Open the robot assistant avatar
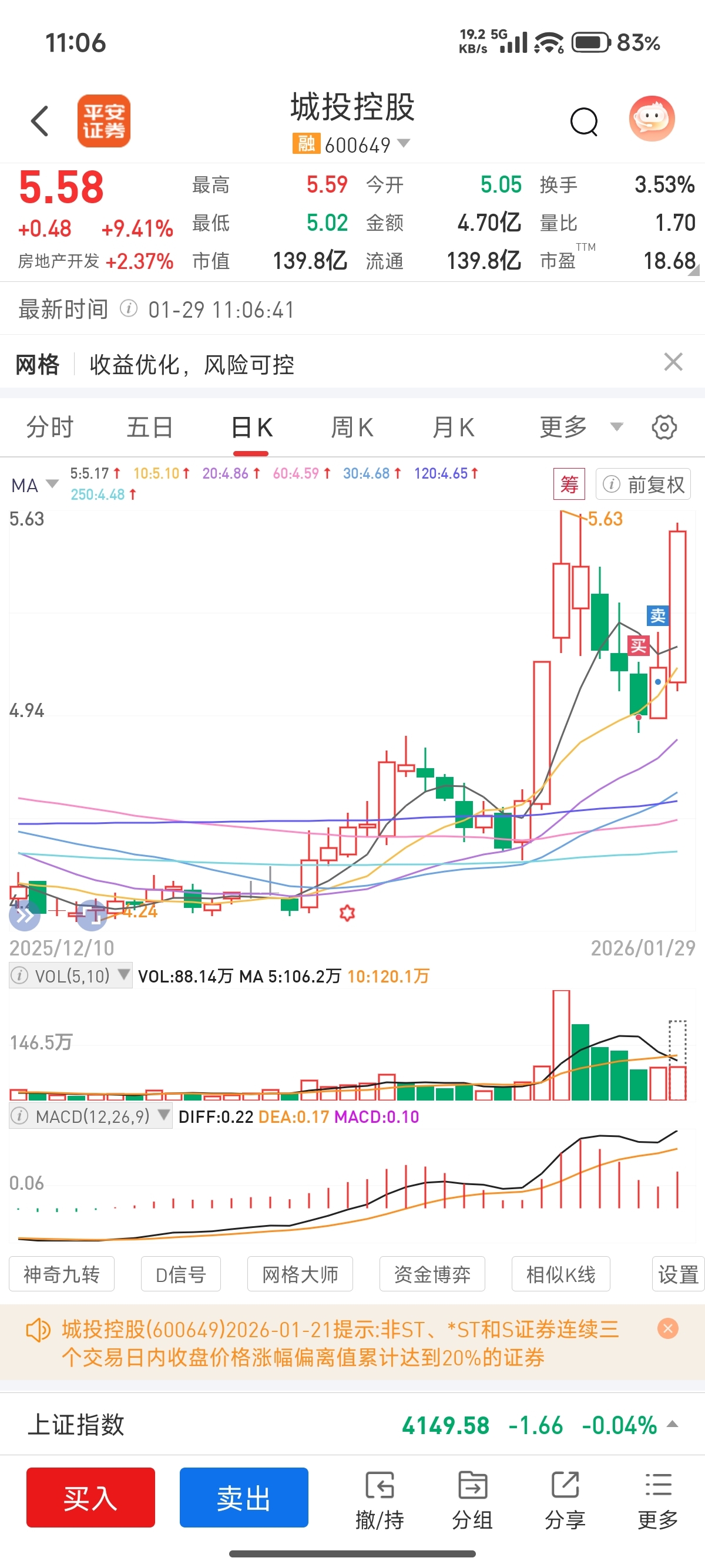Screen dimensions: 705x1568 coord(652,119)
